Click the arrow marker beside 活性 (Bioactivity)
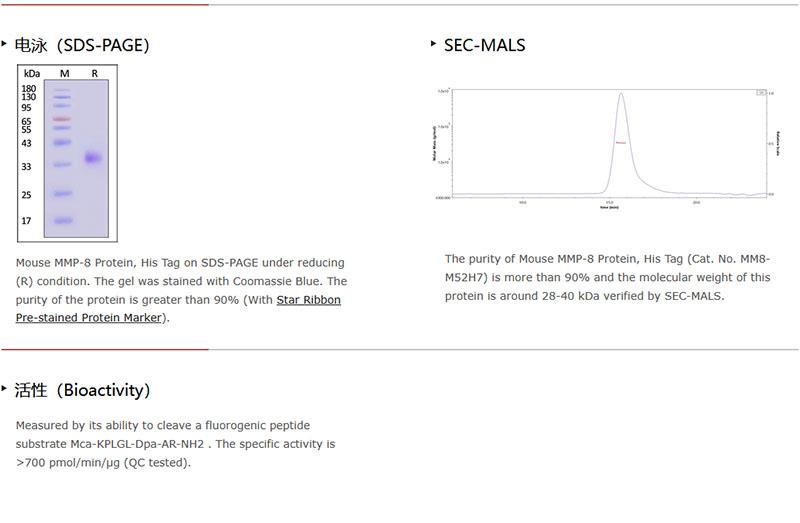The height and width of the screenshot is (523, 800). (5, 388)
